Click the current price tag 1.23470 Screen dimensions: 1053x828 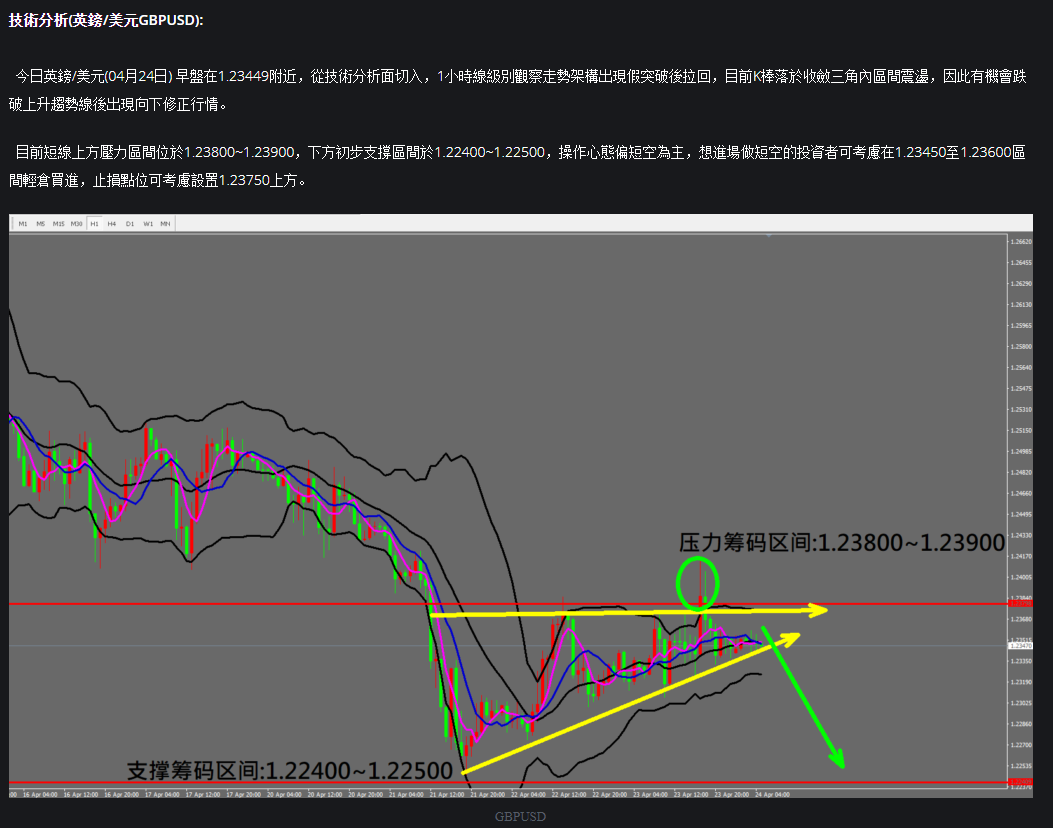[x=1021, y=645]
